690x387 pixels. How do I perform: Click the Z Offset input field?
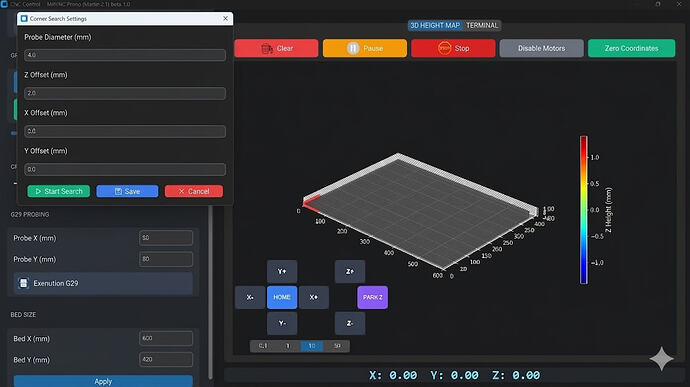coord(125,93)
